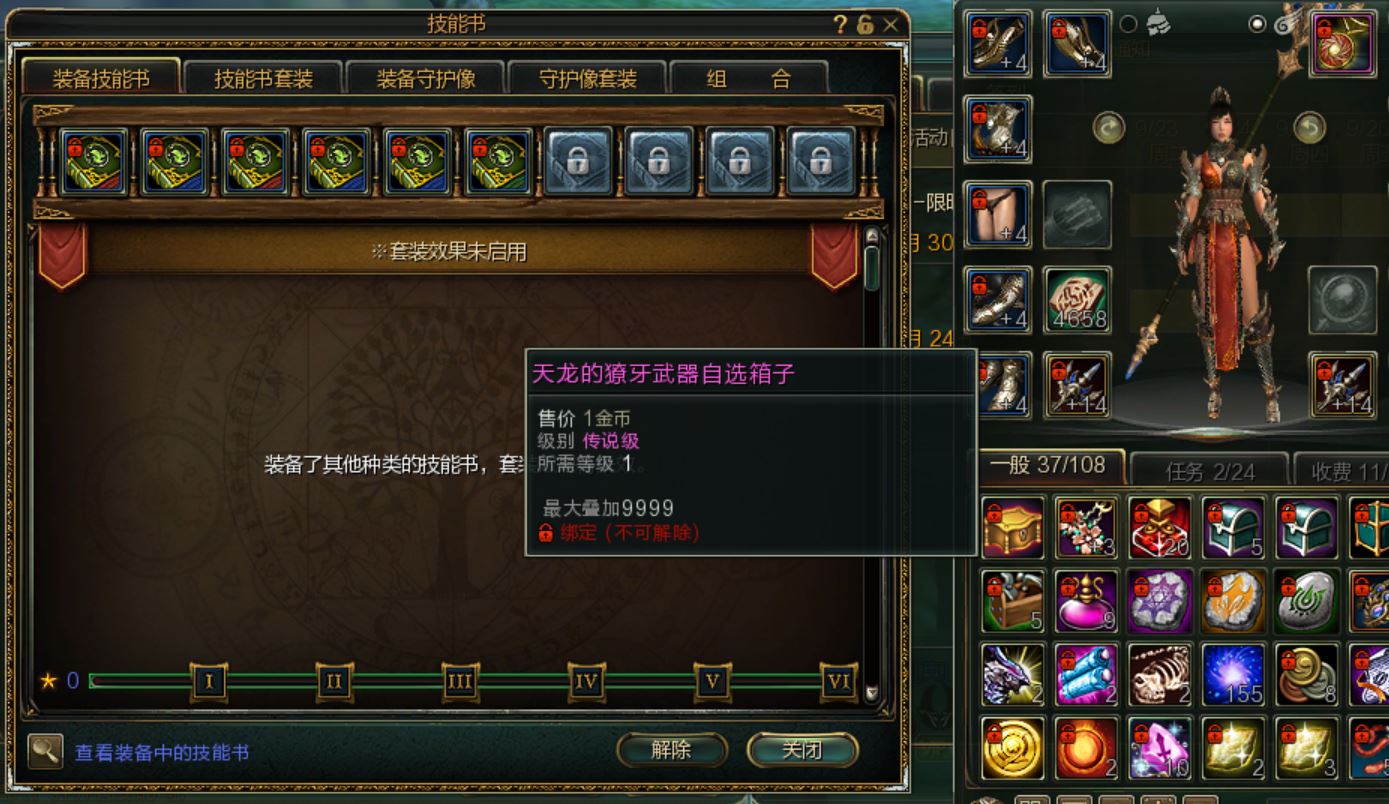This screenshot has height=804, width=1389.
Task: Click the magnifier icon beside 查看装备中的技能书
Action: tap(45, 751)
